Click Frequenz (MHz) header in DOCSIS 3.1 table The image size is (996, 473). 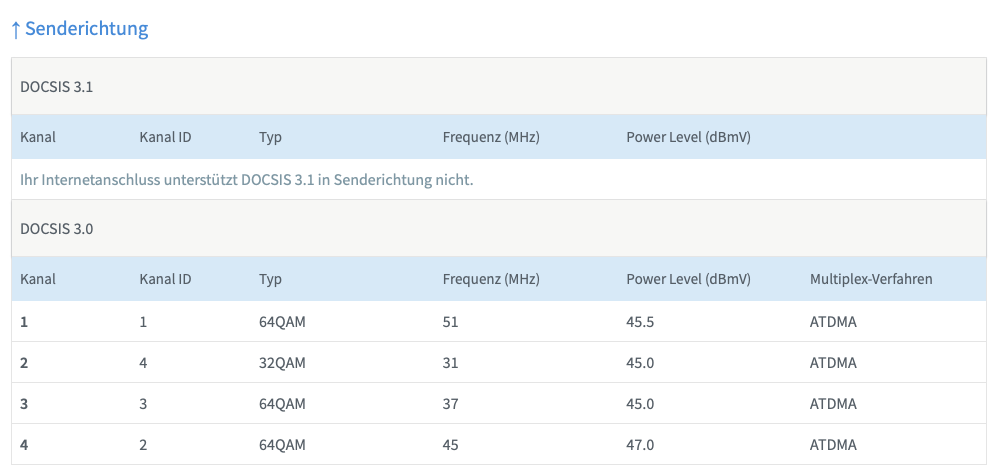point(491,137)
